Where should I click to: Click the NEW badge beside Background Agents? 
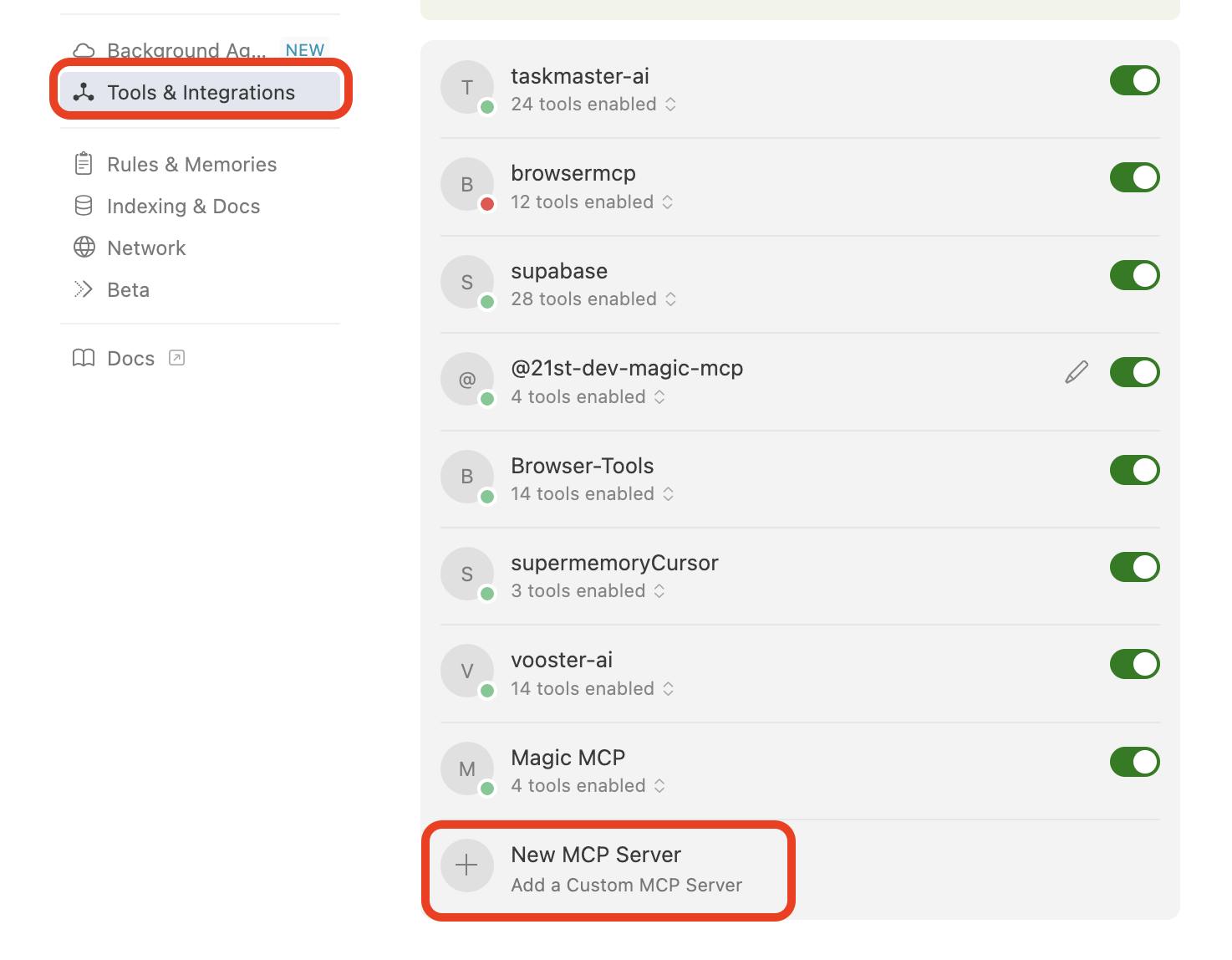point(304,50)
